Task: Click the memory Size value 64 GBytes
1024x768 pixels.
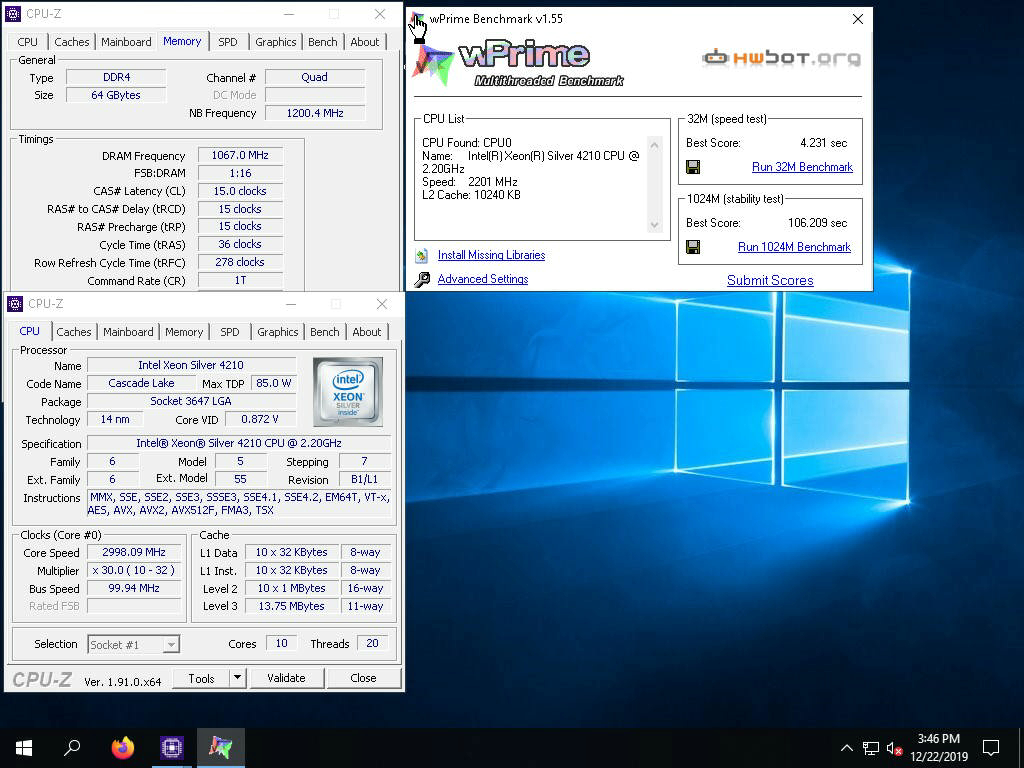Action: pos(116,95)
